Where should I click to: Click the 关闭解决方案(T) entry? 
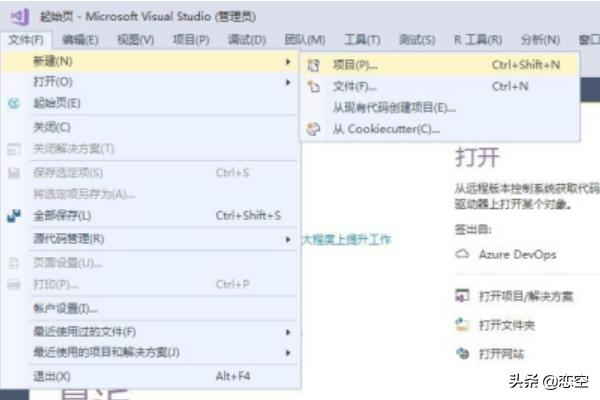pyautogui.click(x=150, y=149)
